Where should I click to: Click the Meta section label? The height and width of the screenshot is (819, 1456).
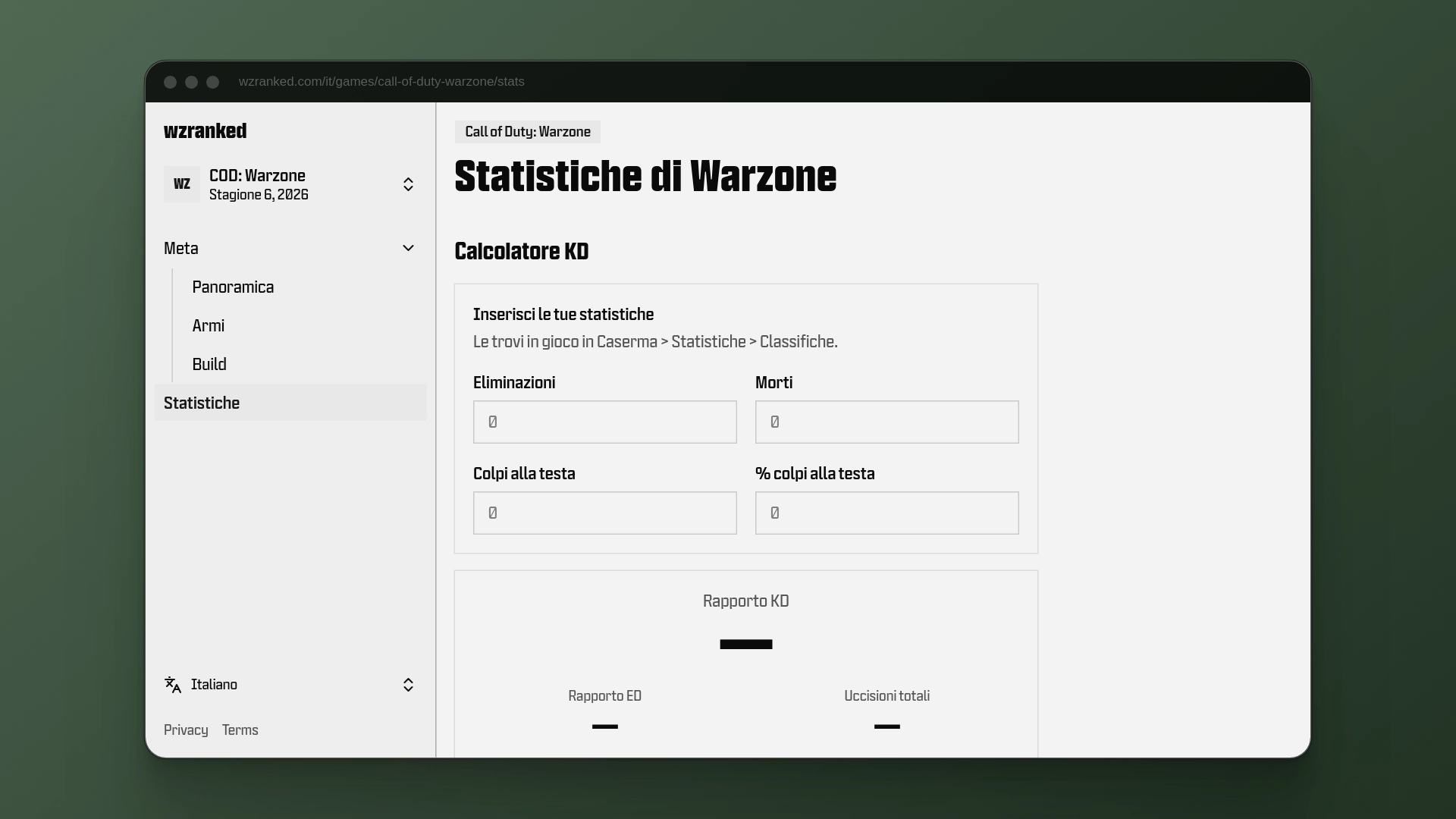tap(181, 249)
